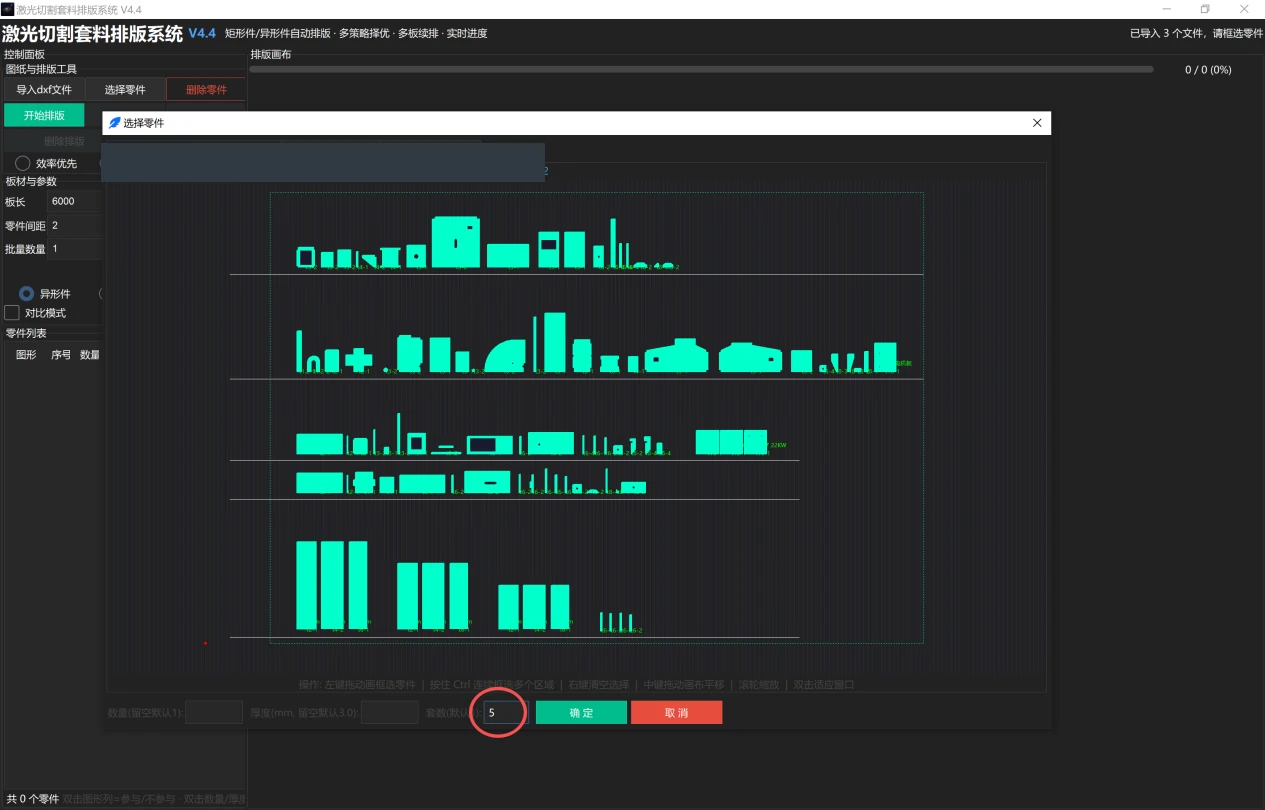Enable the 对比模式 checkbox
1265x810 pixels.
[12, 313]
